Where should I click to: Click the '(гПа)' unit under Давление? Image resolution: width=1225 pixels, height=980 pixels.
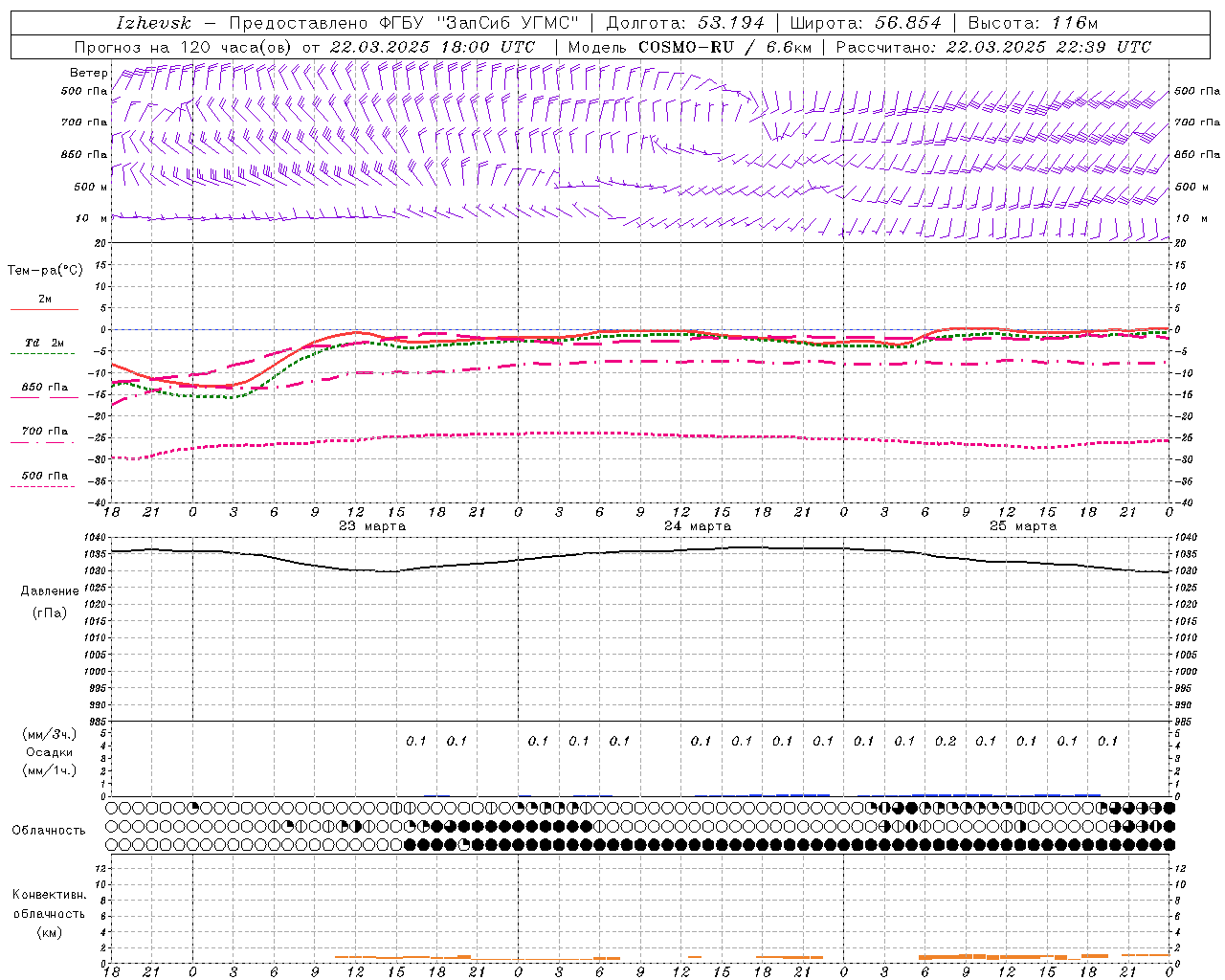point(50,612)
